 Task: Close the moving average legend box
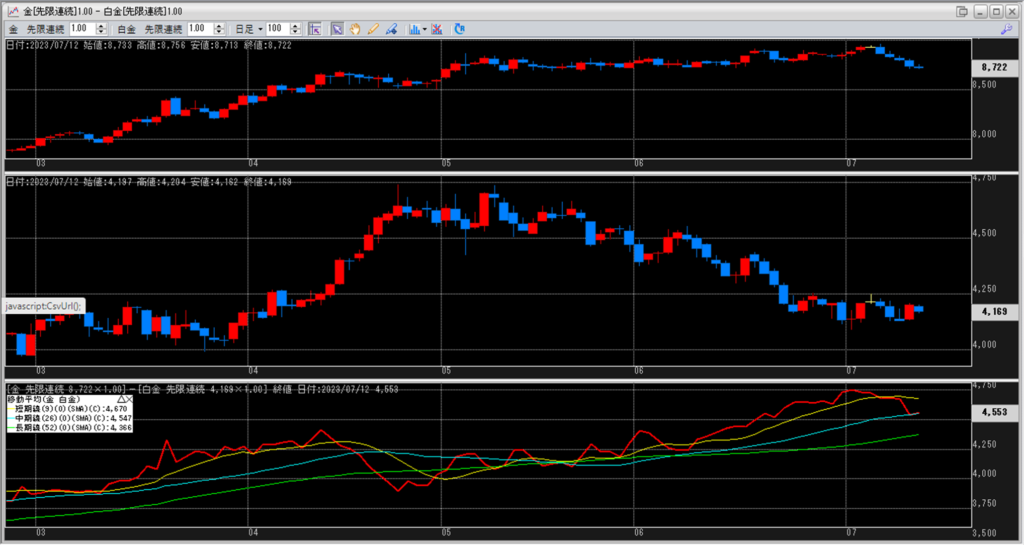pyautogui.click(x=129, y=399)
